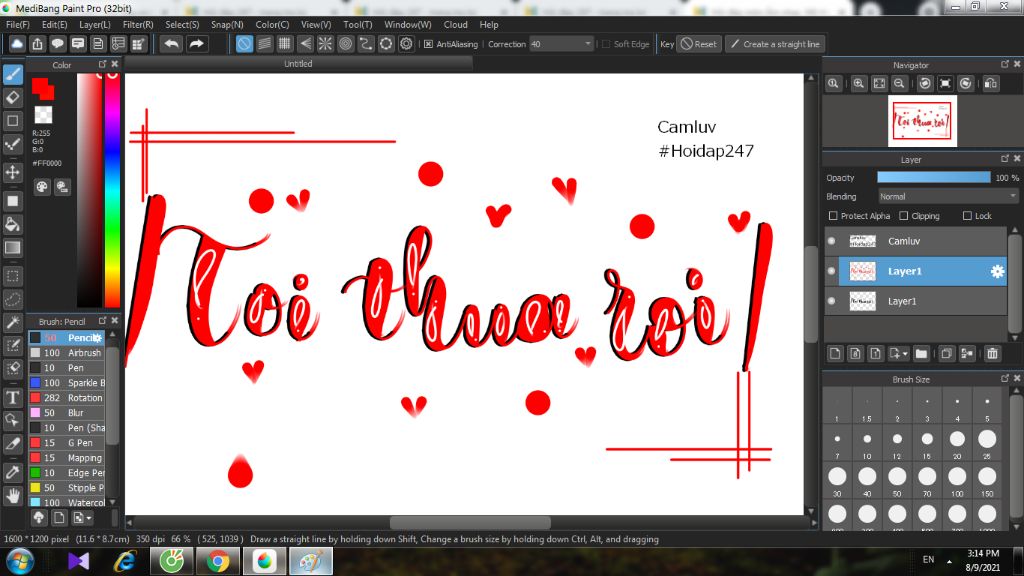This screenshot has height=576, width=1024.
Task: Hide the selected Layer1 layer
Action: click(x=831, y=271)
